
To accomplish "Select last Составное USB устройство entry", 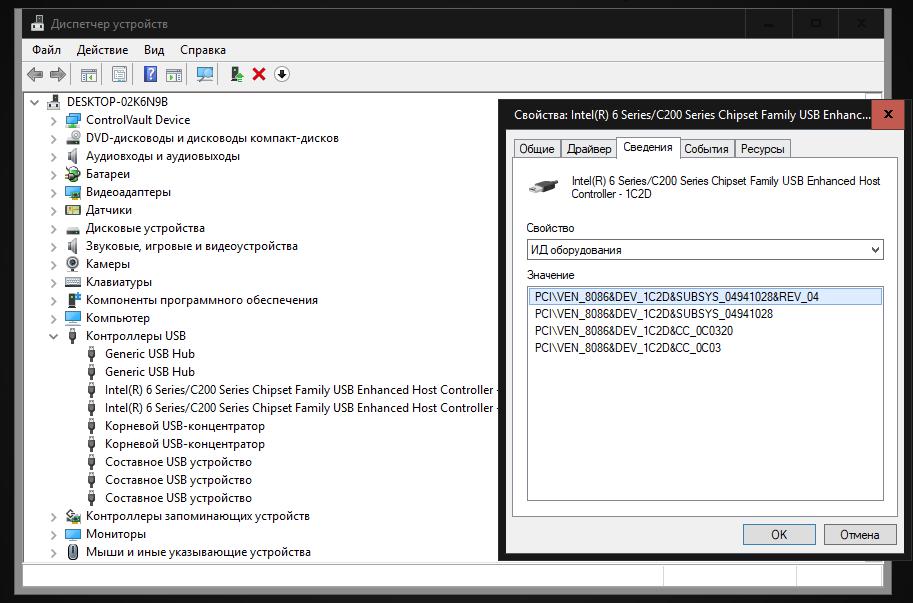I will (178, 498).
